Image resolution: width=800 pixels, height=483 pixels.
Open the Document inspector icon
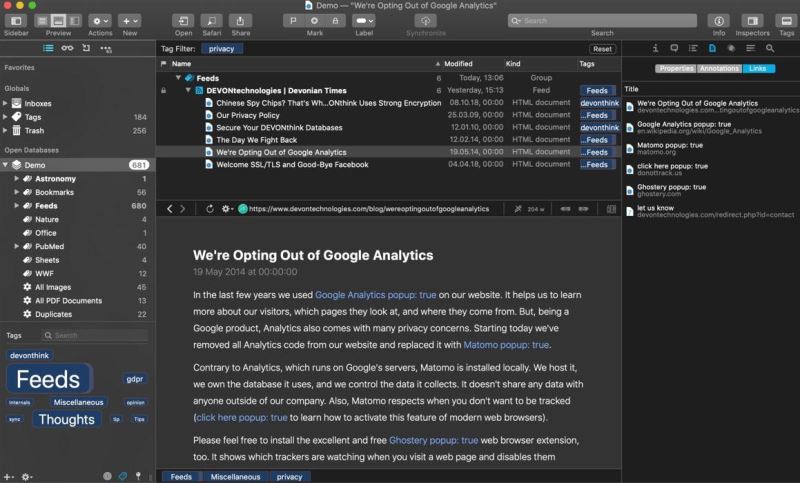[x=712, y=48]
